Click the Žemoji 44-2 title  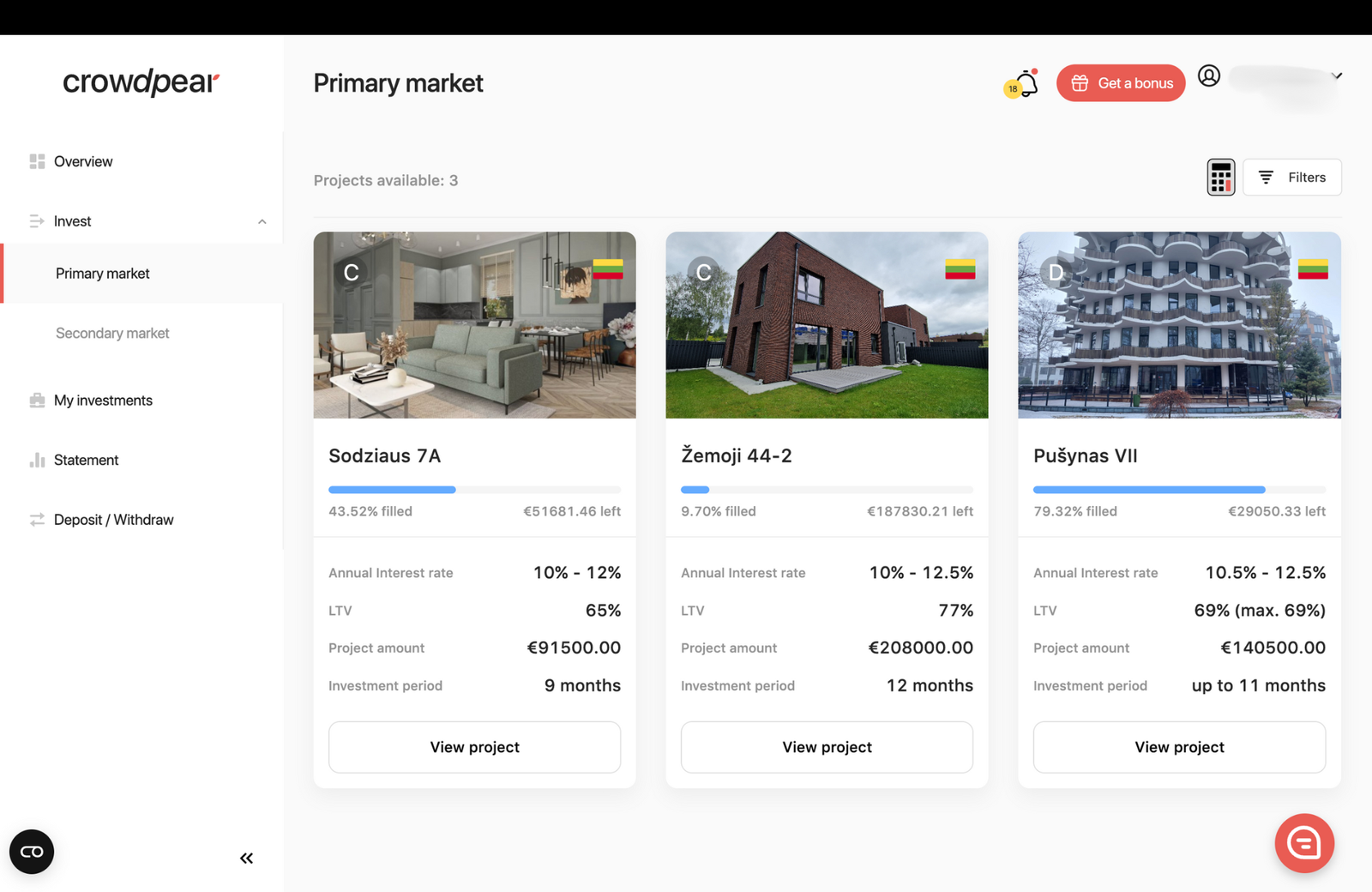737,455
